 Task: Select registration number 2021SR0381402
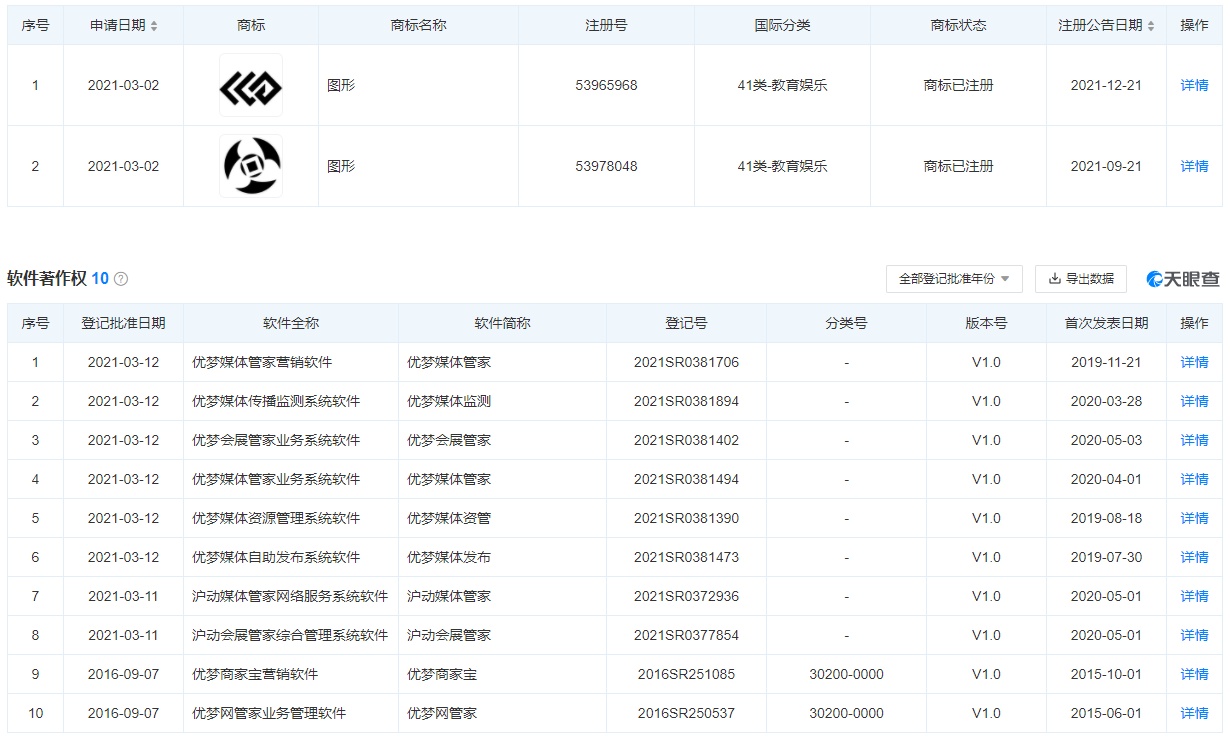686,440
